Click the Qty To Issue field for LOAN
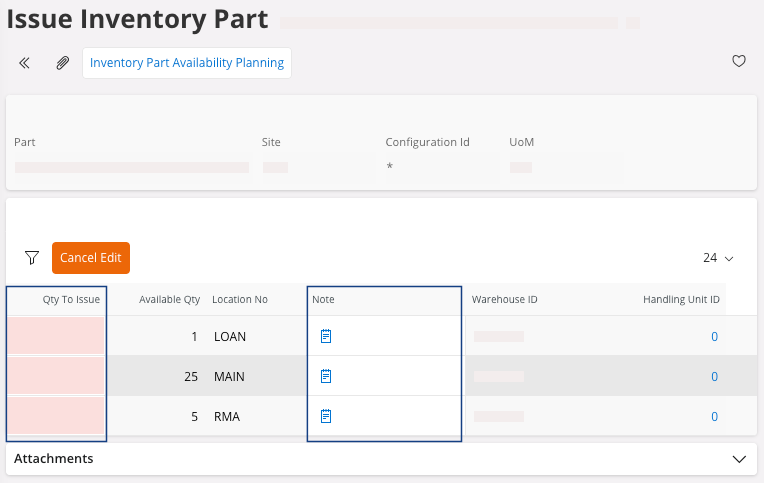Screen dimensions: 764x483 coord(56,337)
